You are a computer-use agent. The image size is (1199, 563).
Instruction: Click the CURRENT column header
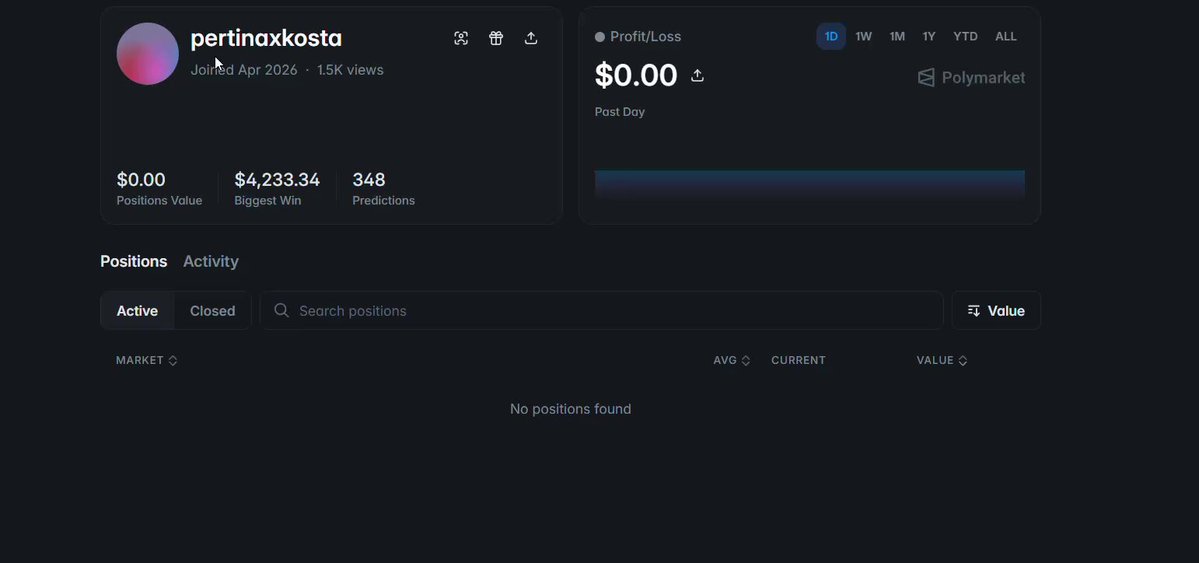pos(798,360)
